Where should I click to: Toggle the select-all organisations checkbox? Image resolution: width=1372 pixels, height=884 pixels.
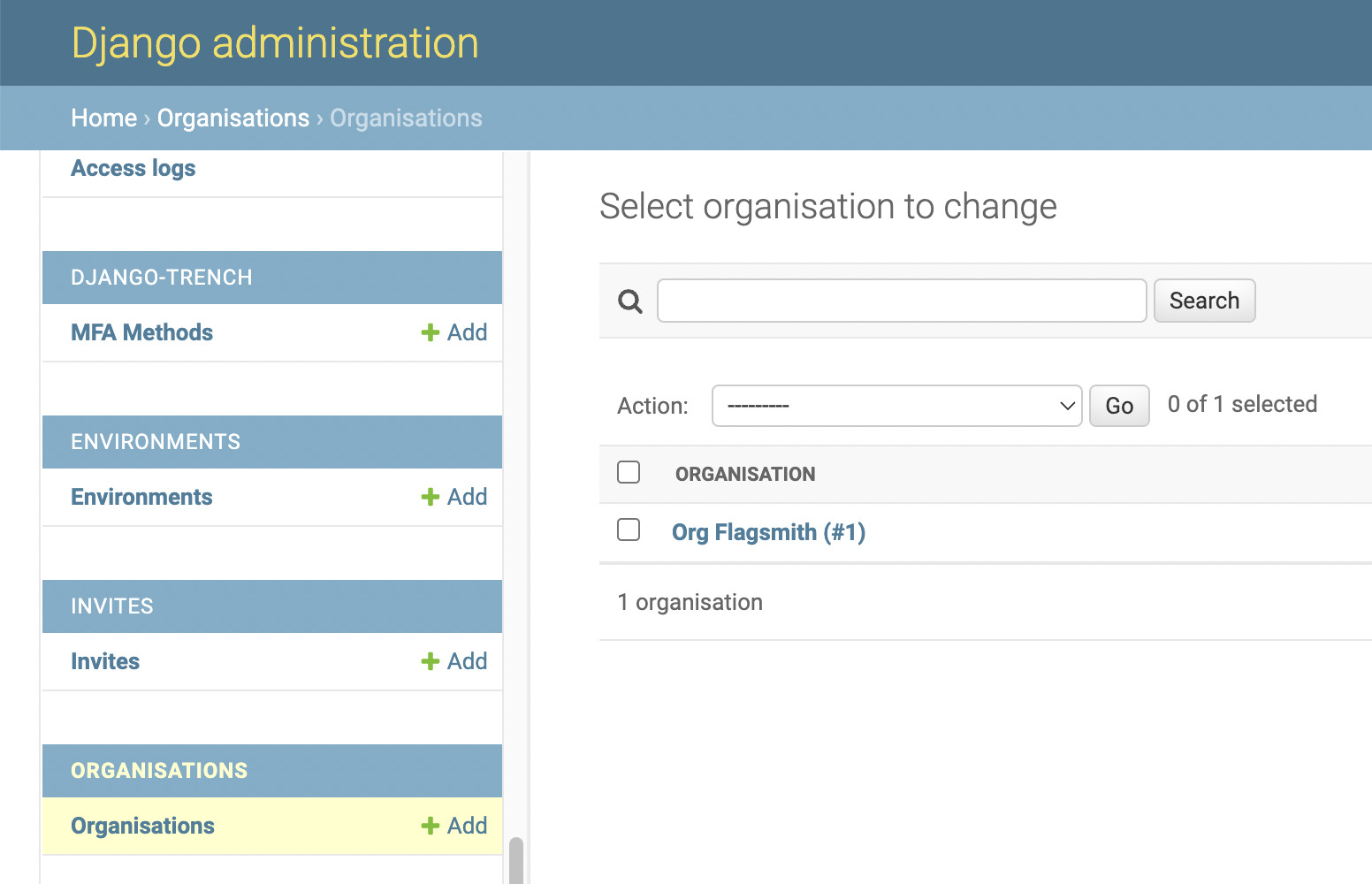coord(629,472)
